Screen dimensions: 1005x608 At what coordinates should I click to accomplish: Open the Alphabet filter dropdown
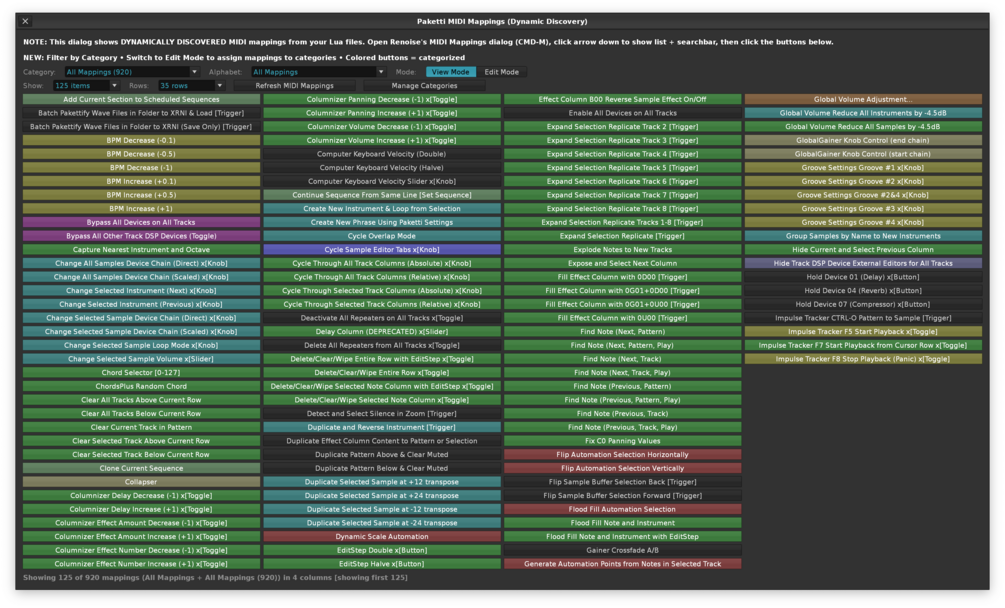click(x=317, y=72)
